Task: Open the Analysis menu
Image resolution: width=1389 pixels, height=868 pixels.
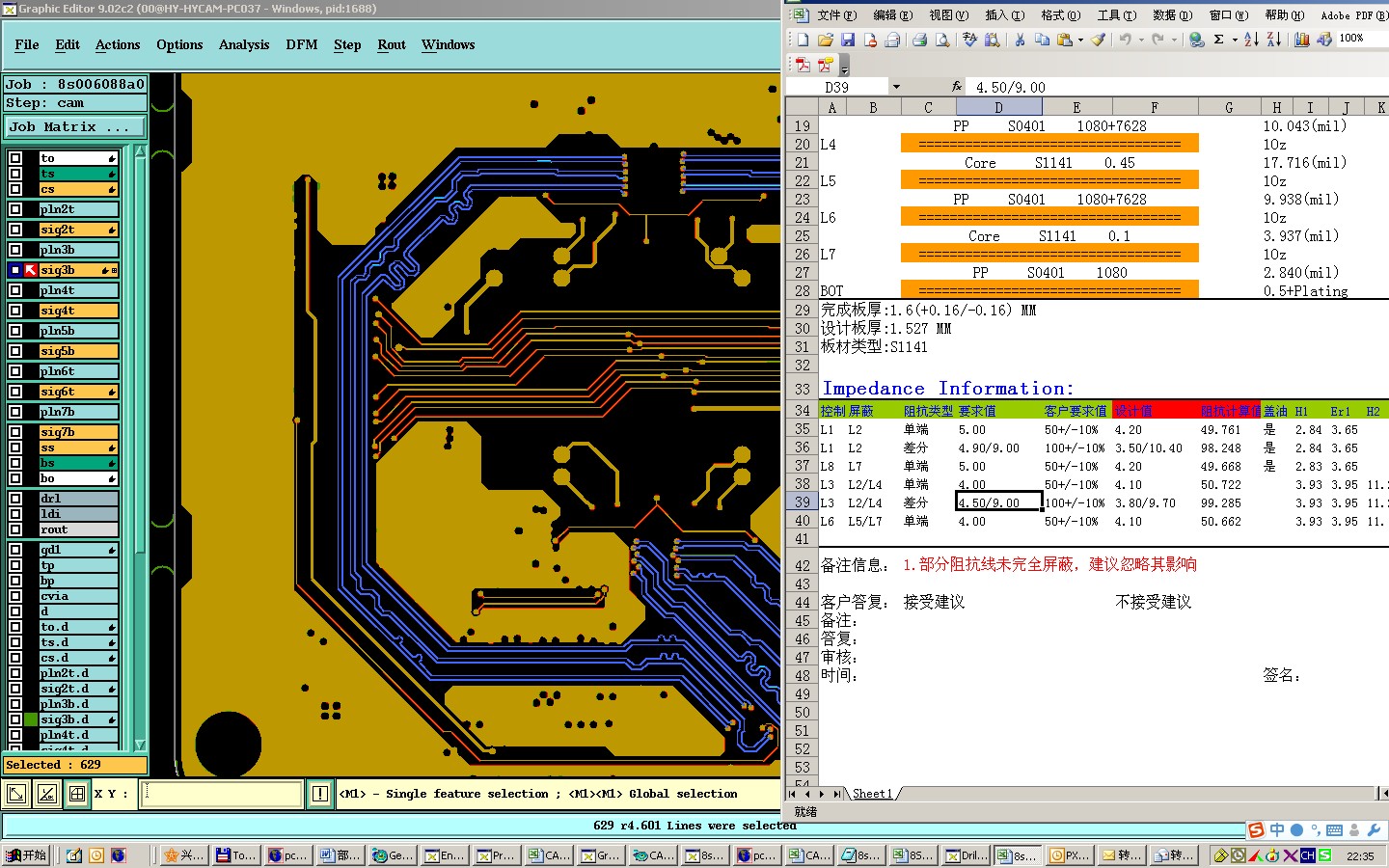Action: [243, 45]
